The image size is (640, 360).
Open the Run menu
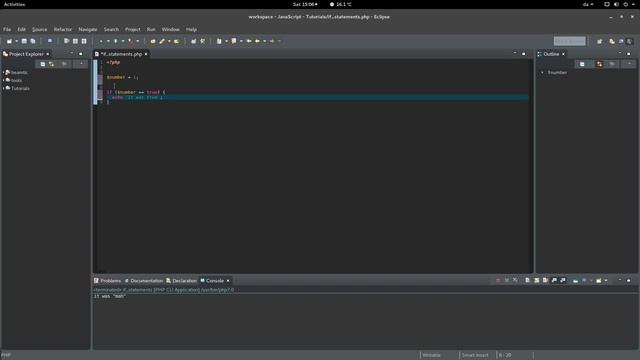[151, 29]
